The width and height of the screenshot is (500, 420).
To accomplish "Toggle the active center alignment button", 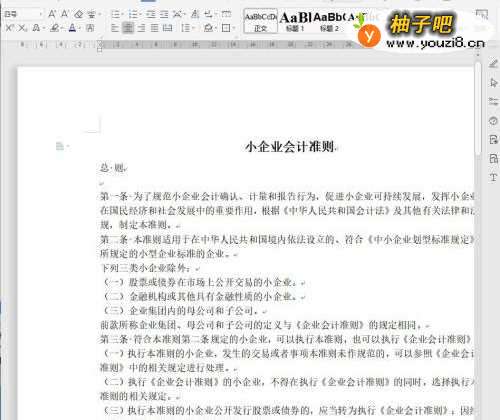I will click(x=128, y=28).
